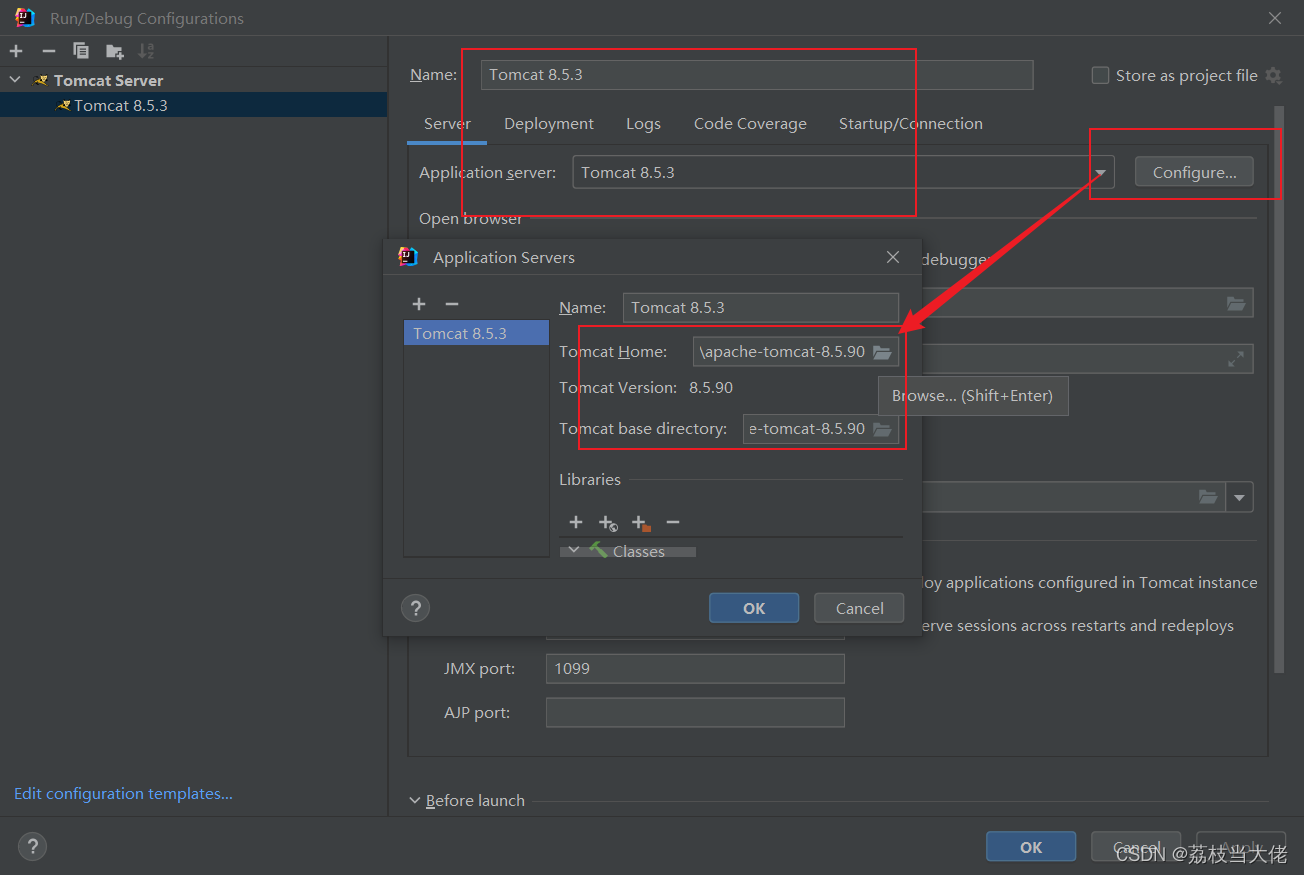1304x875 pixels.
Task: Browse for Tomcat base directory folder
Action: coord(882,429)
